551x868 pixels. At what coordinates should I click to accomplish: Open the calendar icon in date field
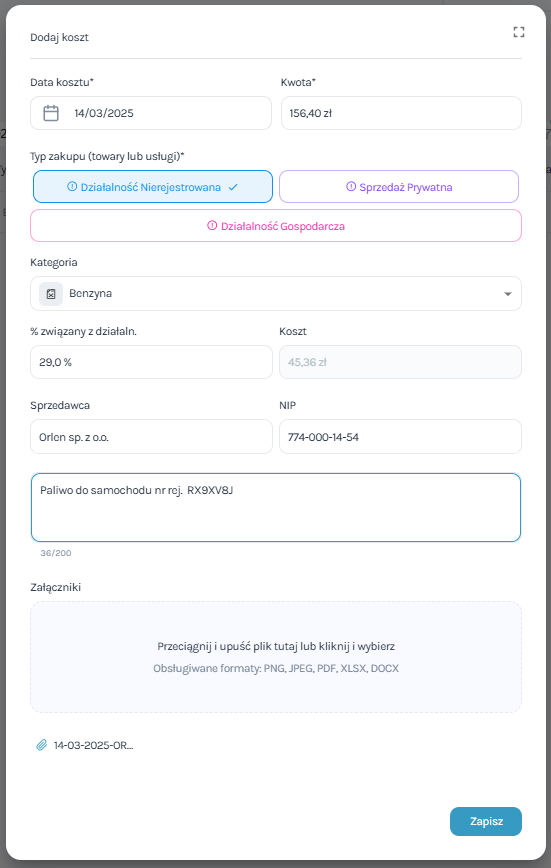click(x=51, y=113)
